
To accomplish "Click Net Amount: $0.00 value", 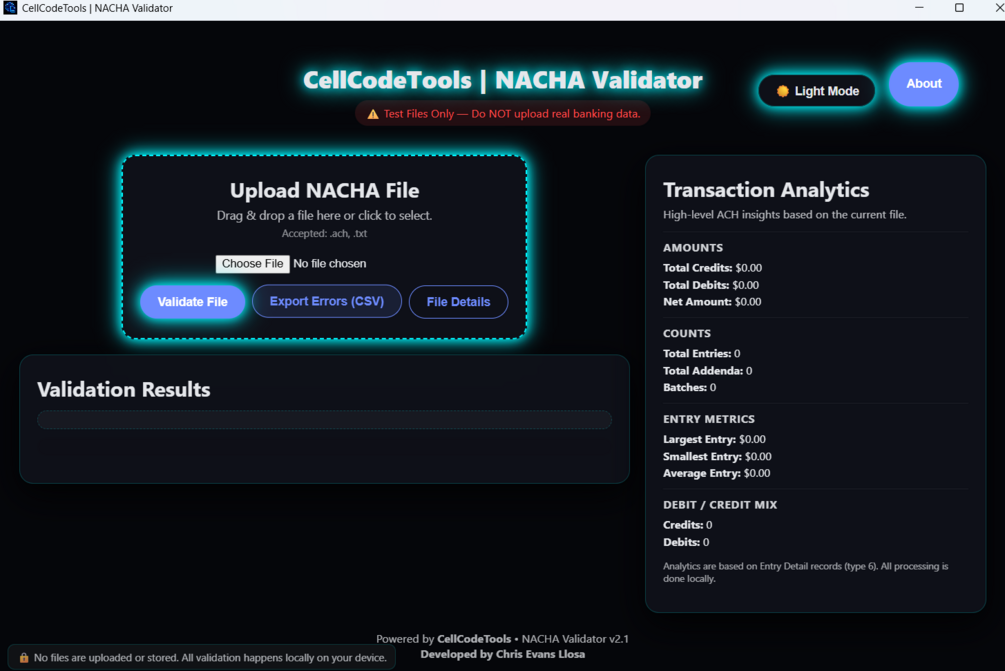I will click(712, 302).
